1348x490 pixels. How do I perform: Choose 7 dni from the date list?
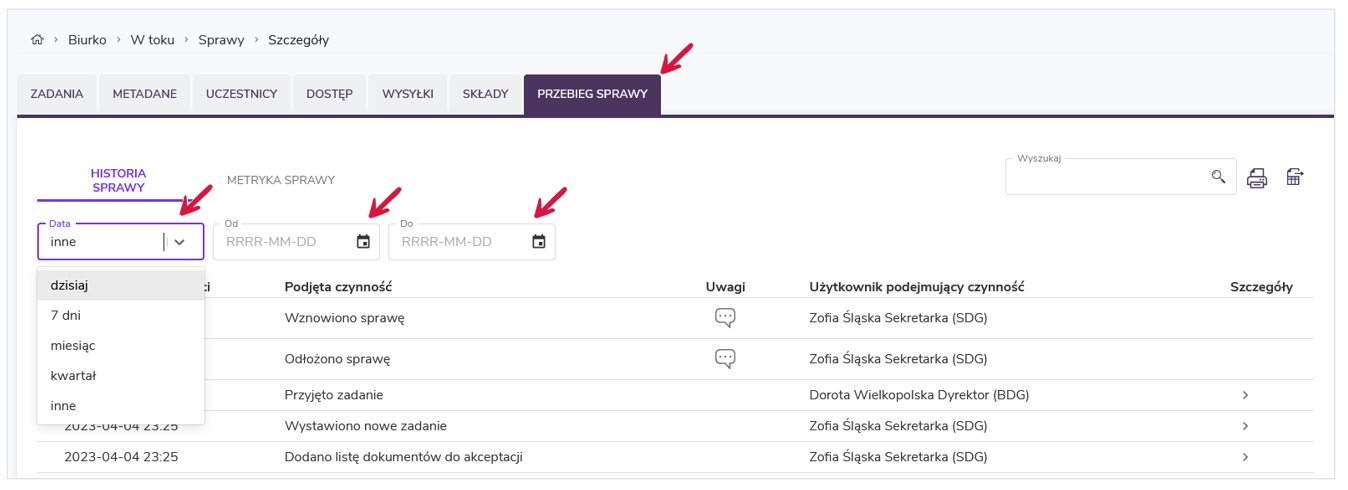click(x=66, y=315)
